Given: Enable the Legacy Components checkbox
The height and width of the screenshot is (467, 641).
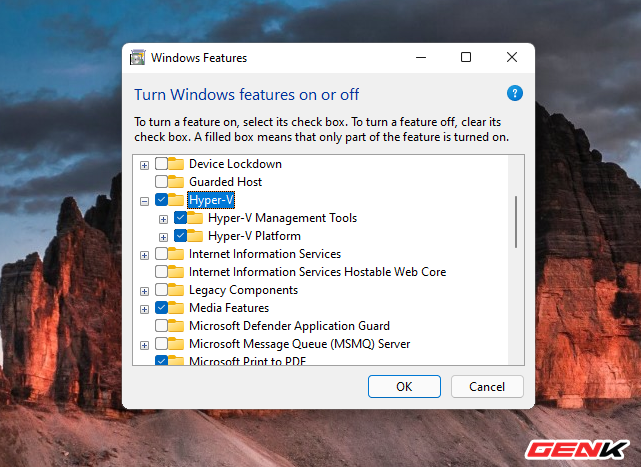Looking at the screenshot, I should pos(161,290).
